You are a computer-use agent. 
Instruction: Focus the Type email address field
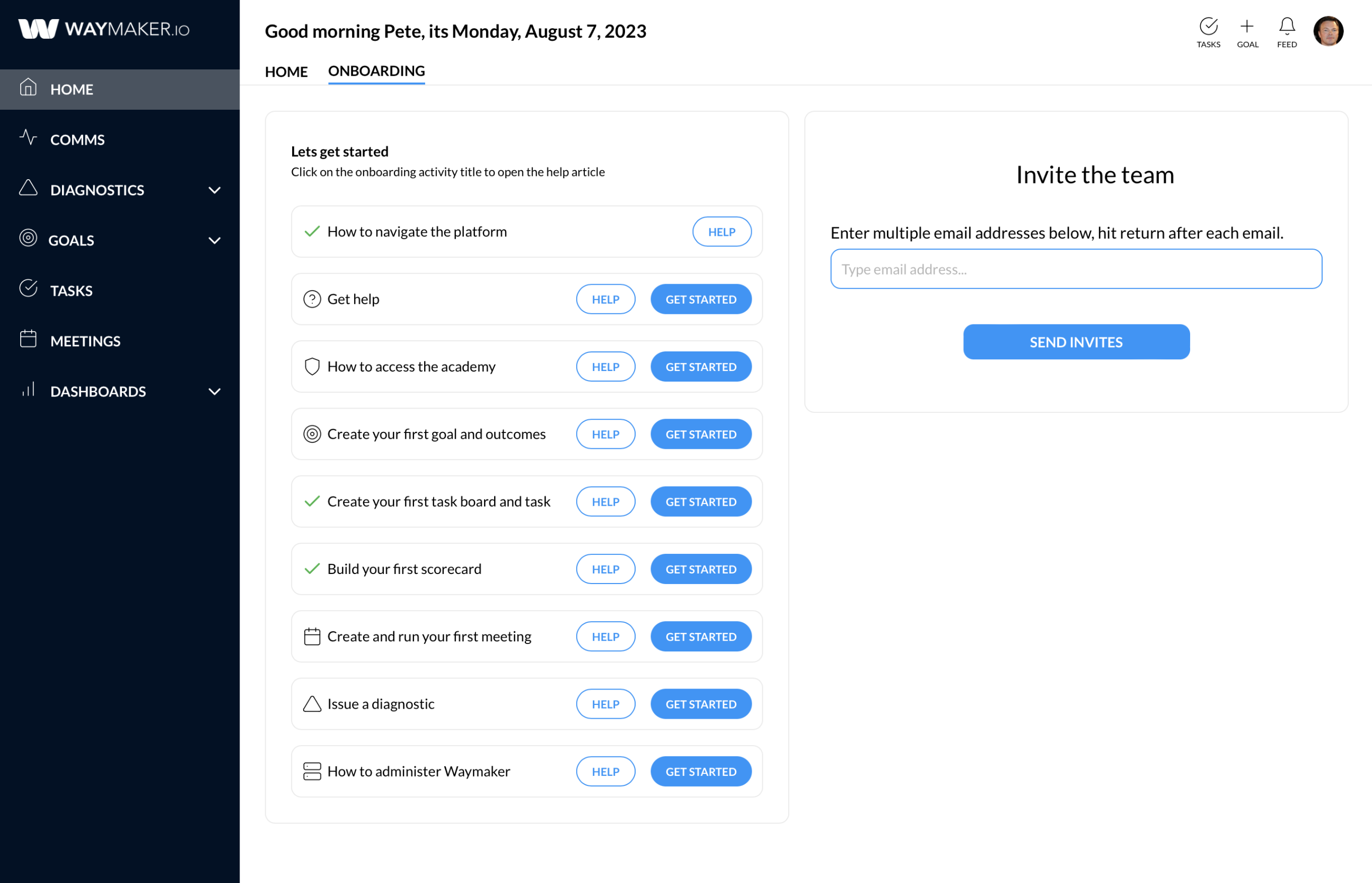coord(1076,269)
